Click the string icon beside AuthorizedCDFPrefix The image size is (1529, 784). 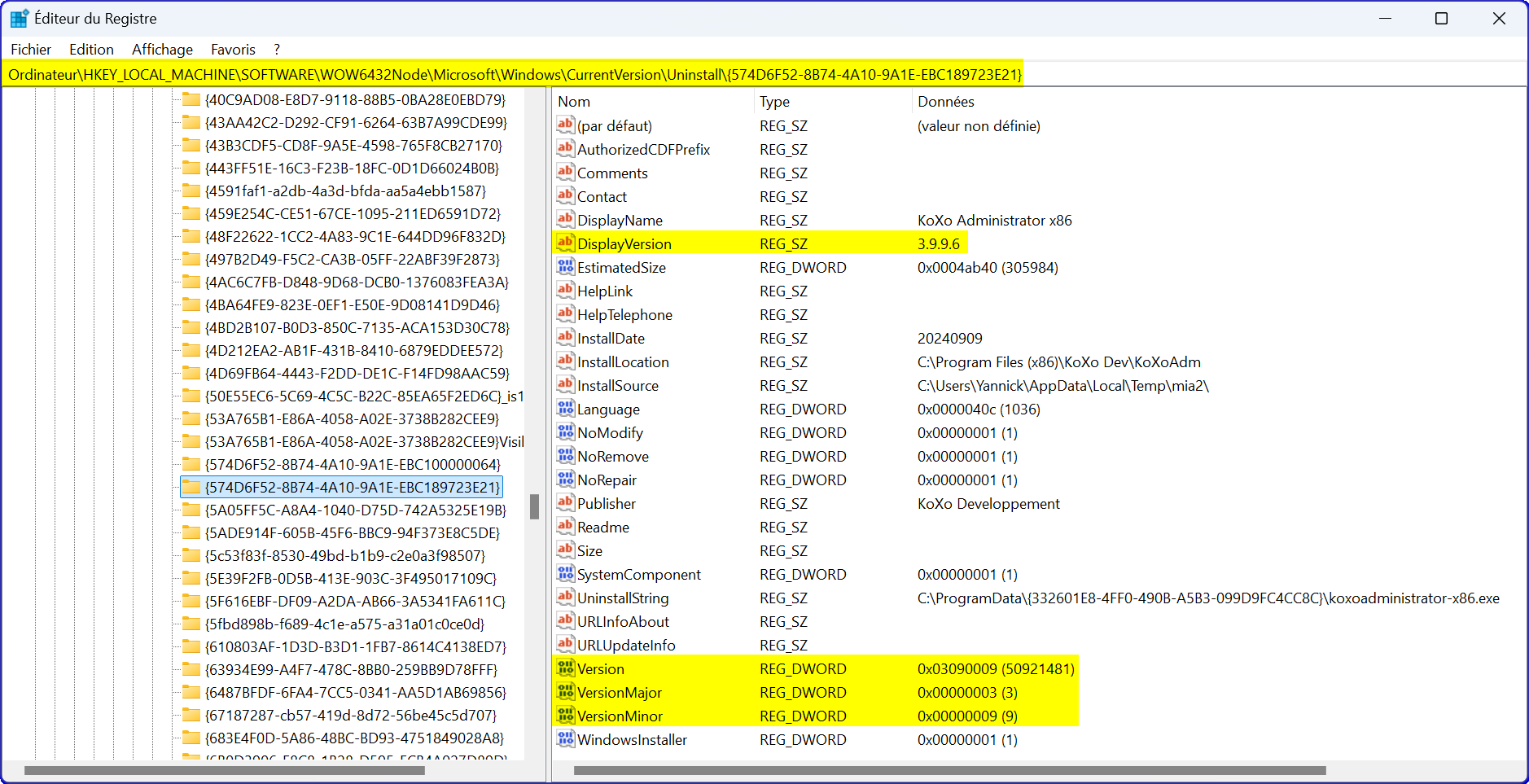pyautogui.click(x=566, y=148)
